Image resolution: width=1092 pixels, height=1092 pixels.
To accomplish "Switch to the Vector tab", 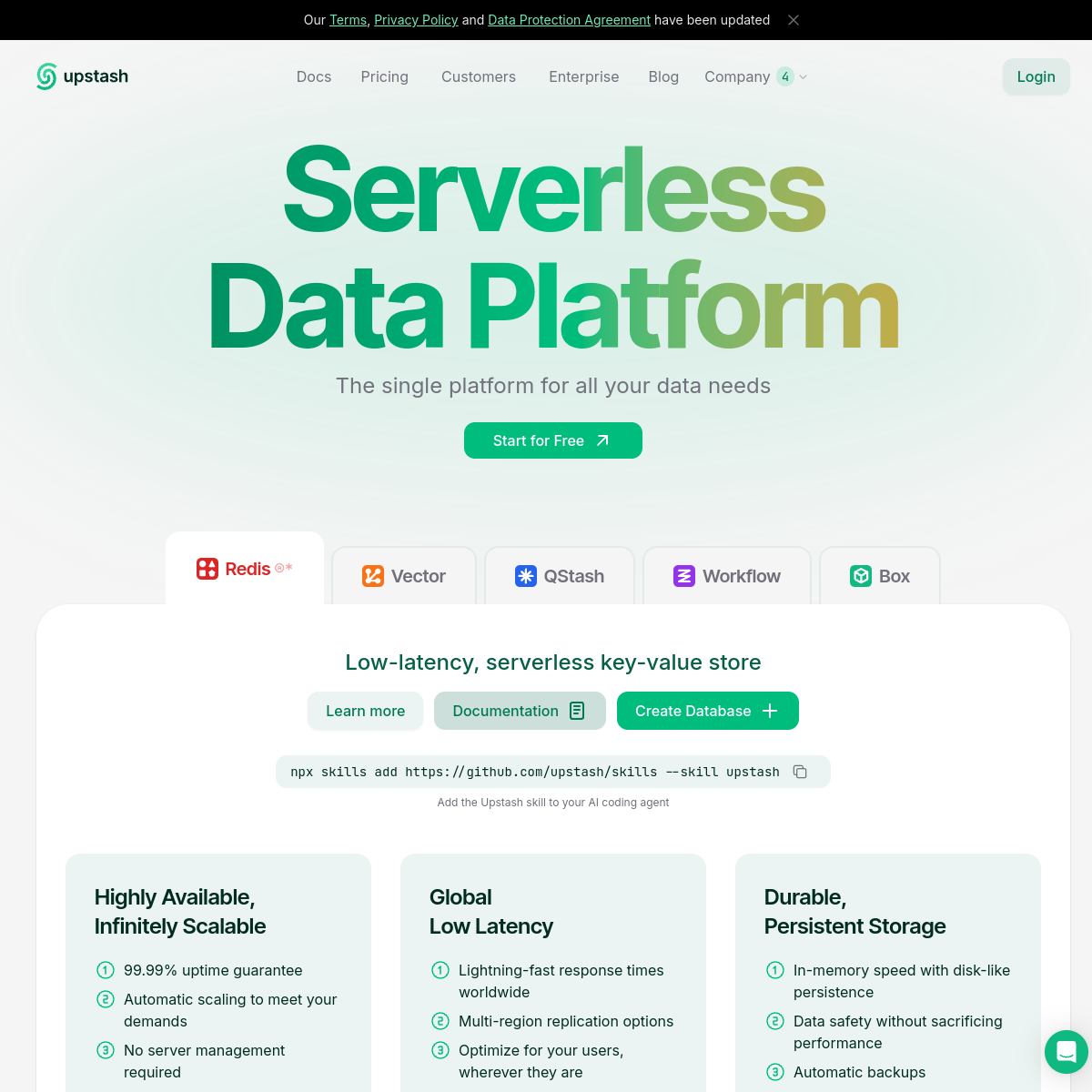I will tap(404, 576).
